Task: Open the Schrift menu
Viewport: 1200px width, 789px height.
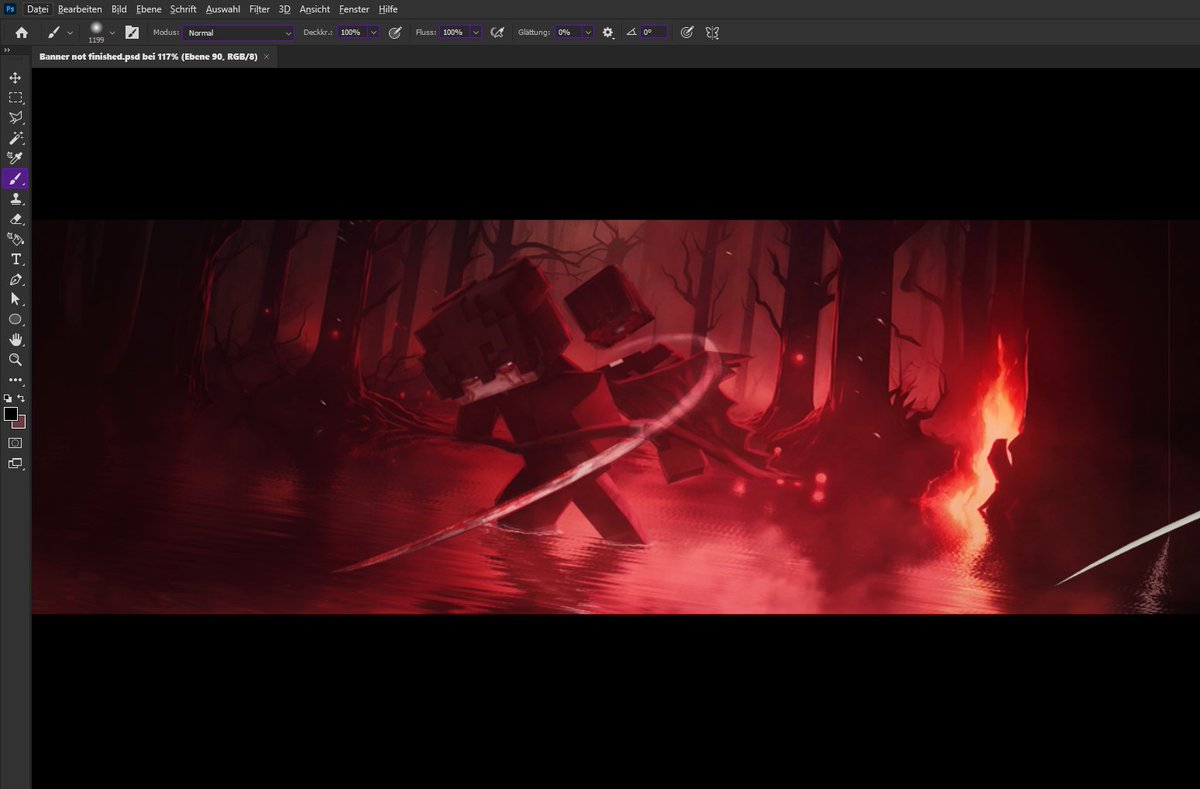Action: [183, 8]
